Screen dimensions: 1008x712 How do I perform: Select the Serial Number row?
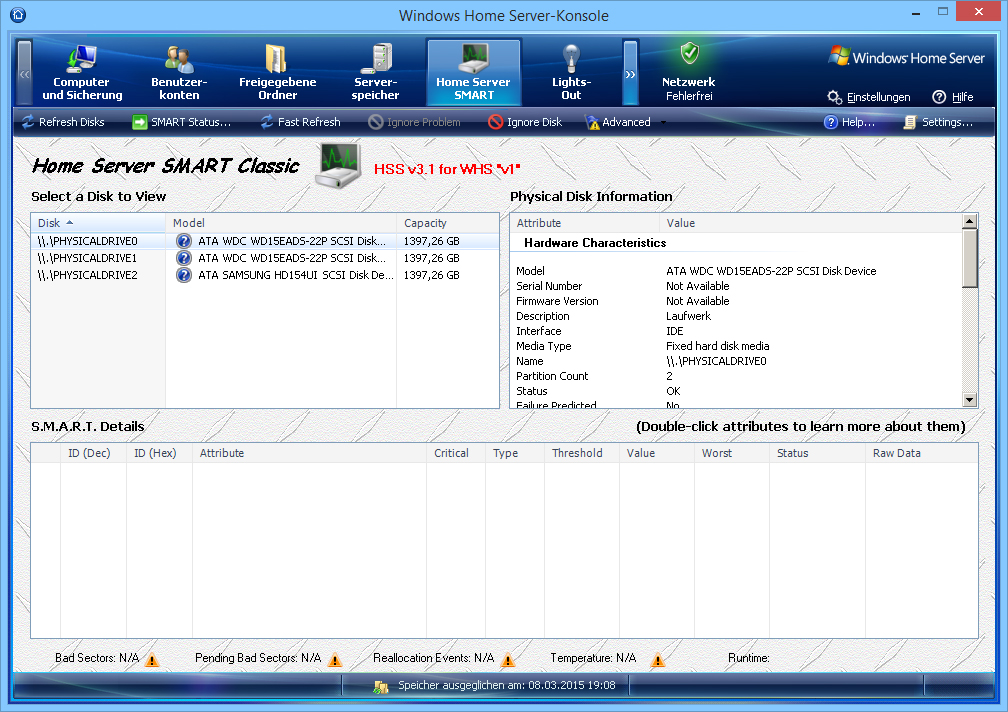pos(737,286)
